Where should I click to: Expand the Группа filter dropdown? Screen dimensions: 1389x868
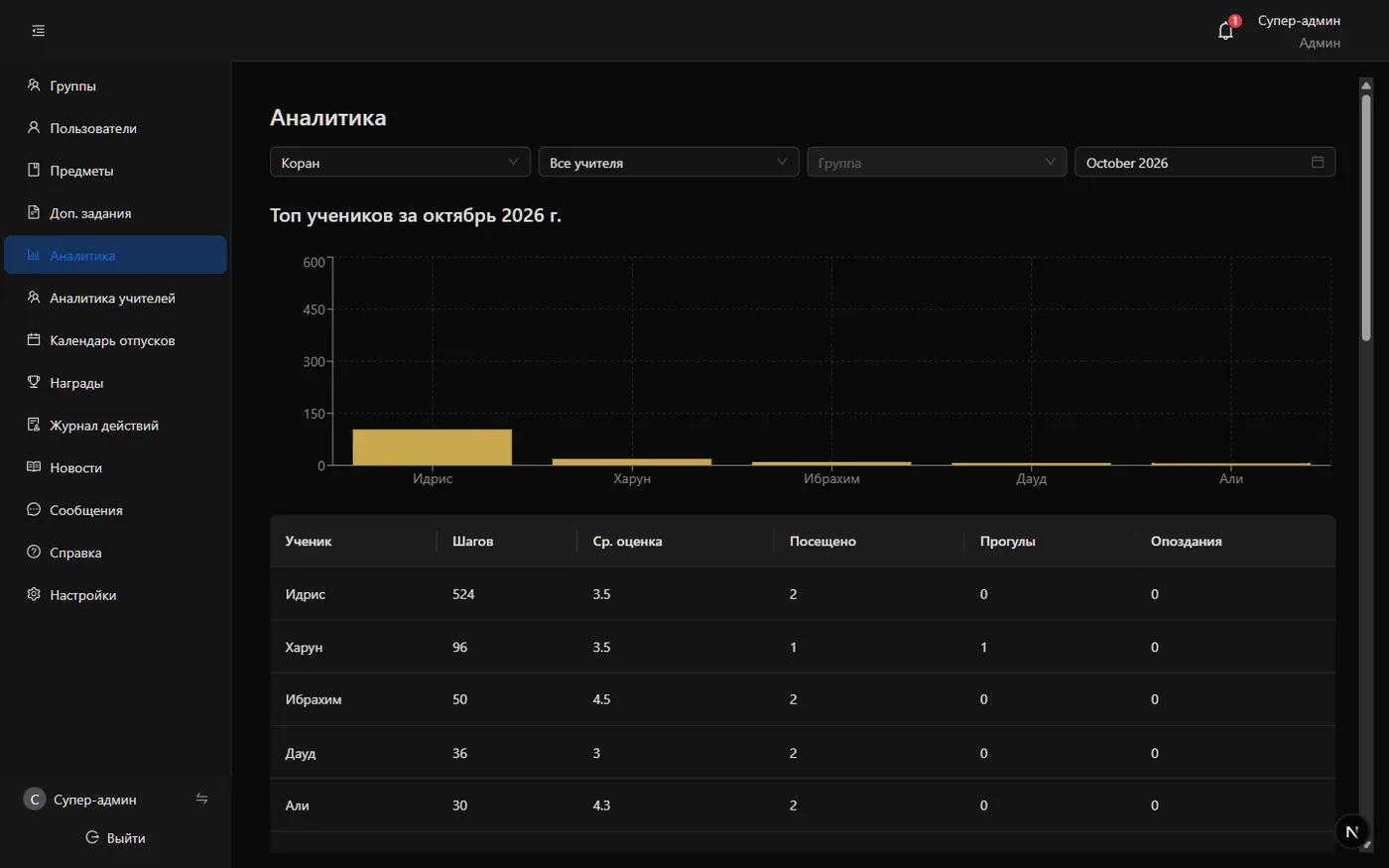937,162
